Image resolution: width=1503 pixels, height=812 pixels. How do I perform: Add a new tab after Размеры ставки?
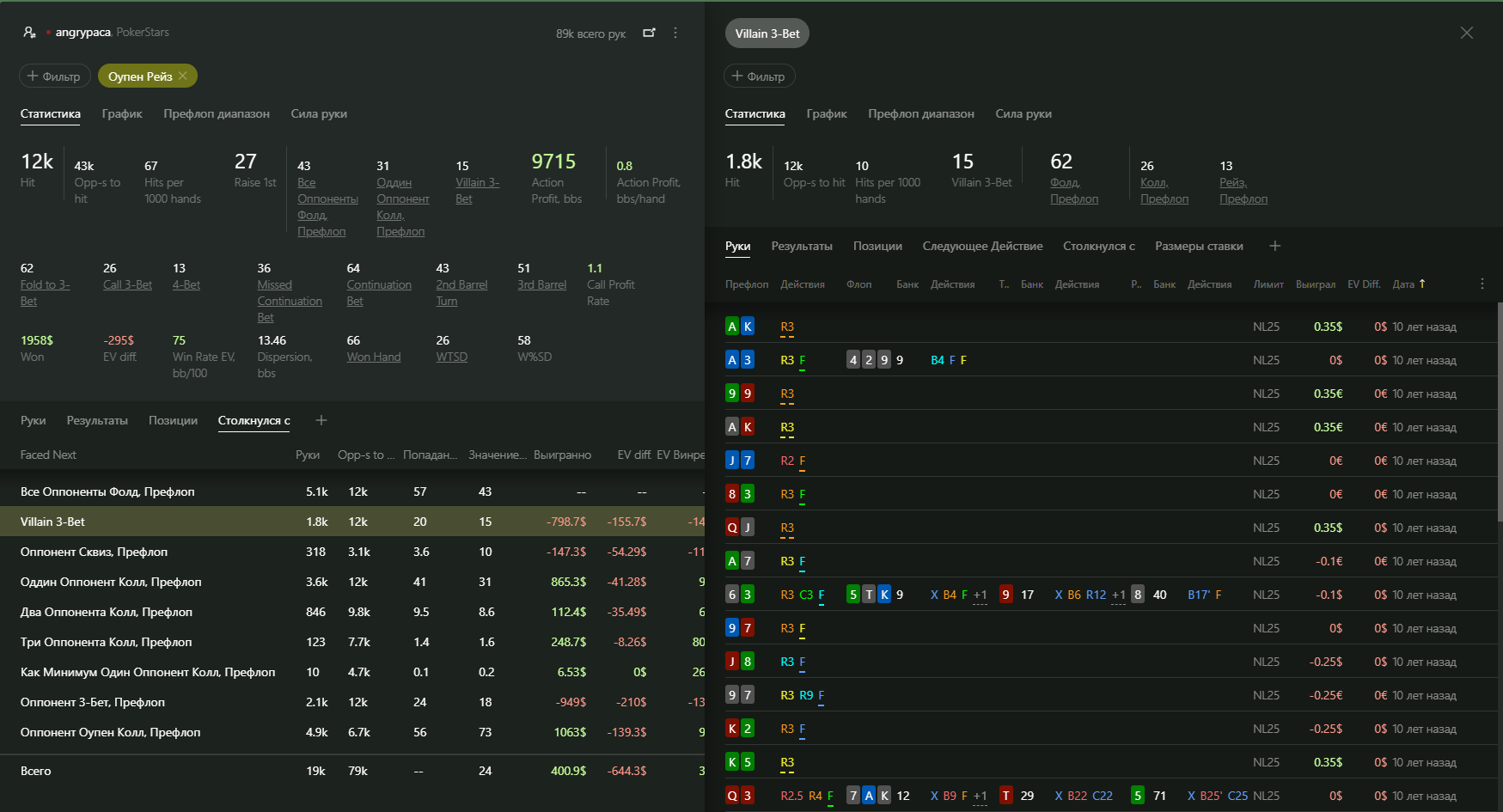(x=1274, y=246)
